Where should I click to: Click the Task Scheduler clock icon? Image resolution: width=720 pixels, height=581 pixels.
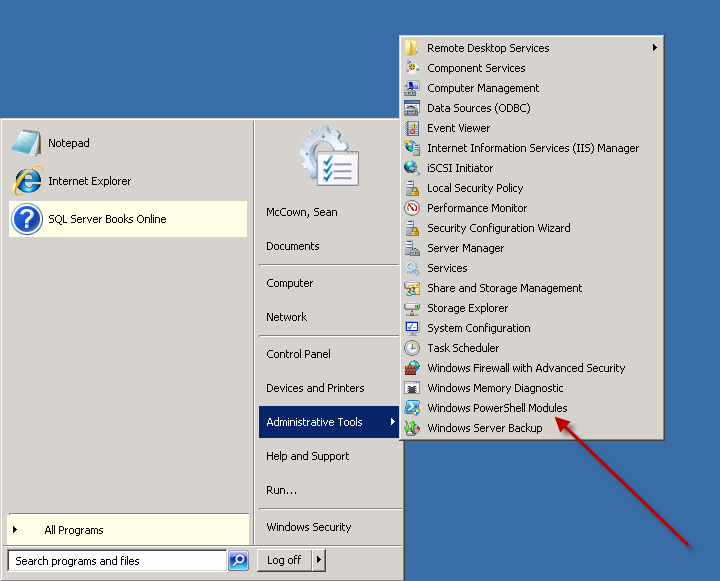point(412,348)
